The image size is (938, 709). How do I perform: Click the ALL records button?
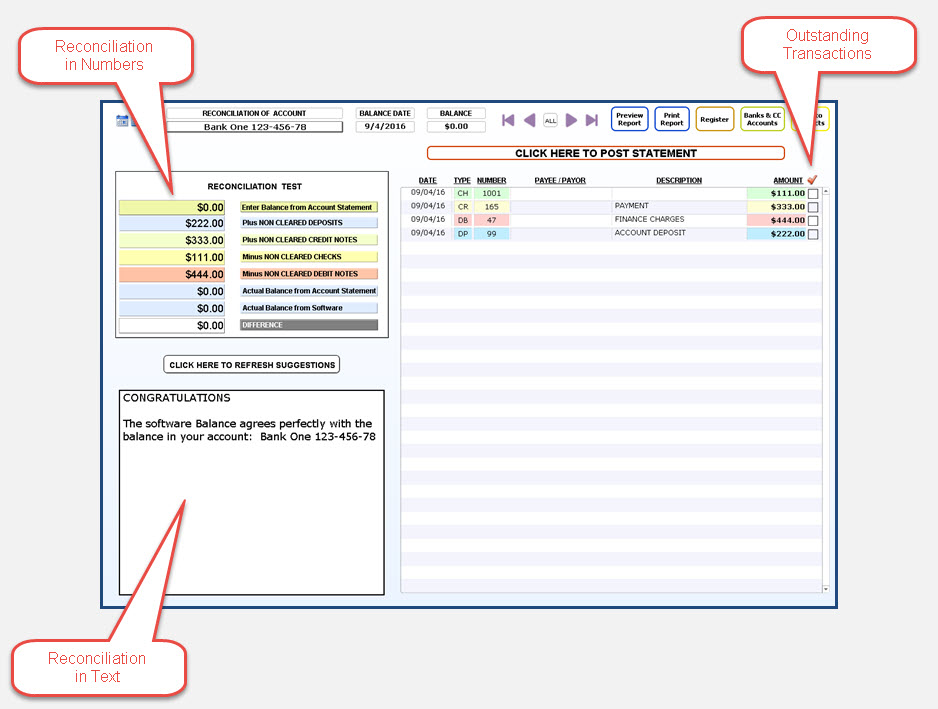[x=550, y=120]
